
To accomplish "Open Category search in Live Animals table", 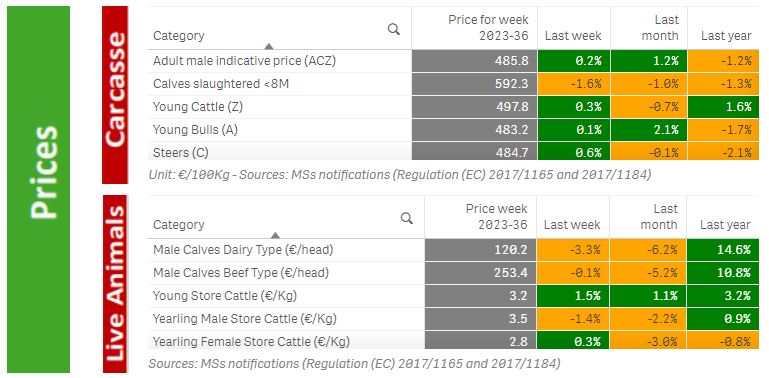I will [406, 218].
